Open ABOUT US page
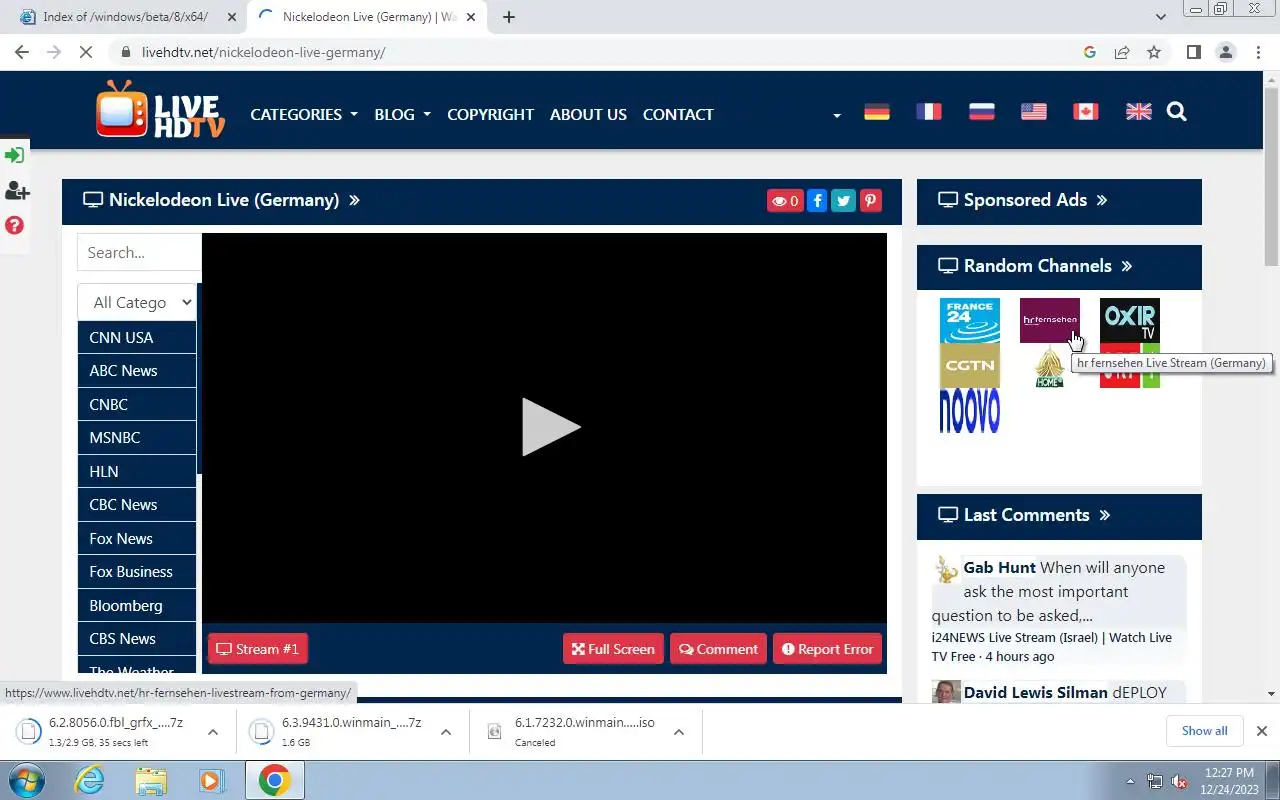 click(x=588, y=114)
